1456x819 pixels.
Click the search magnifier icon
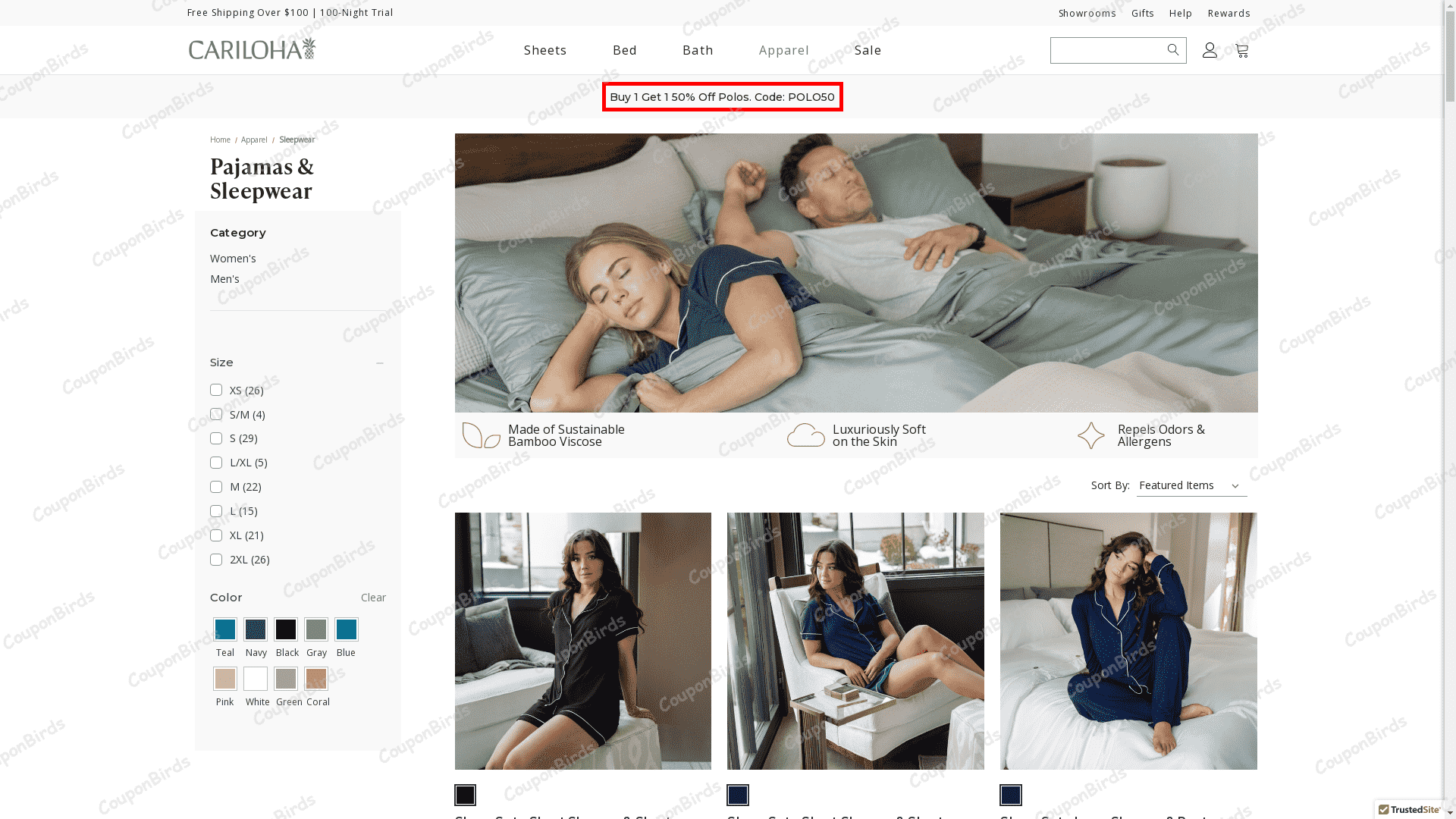pyautogui.click(x=1173, y=50)
